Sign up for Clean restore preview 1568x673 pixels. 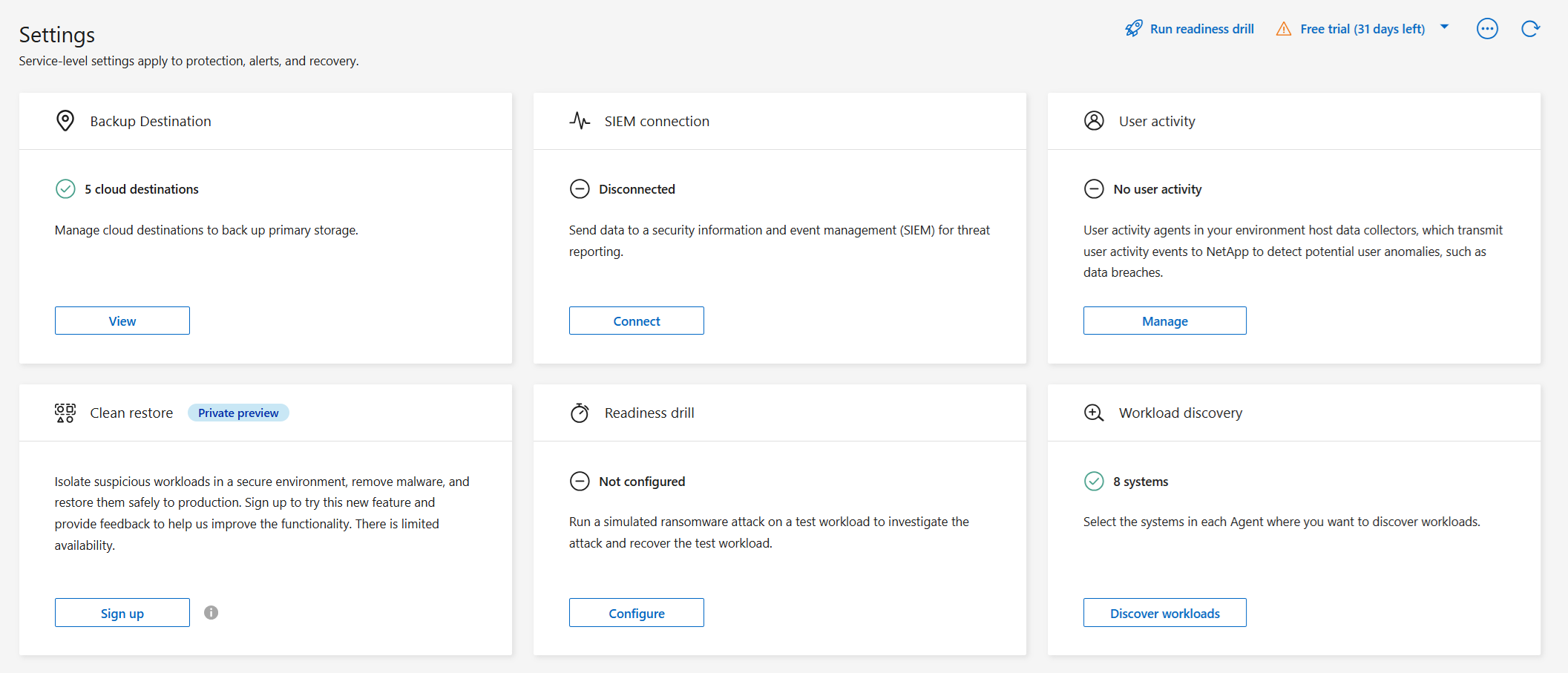122,612
